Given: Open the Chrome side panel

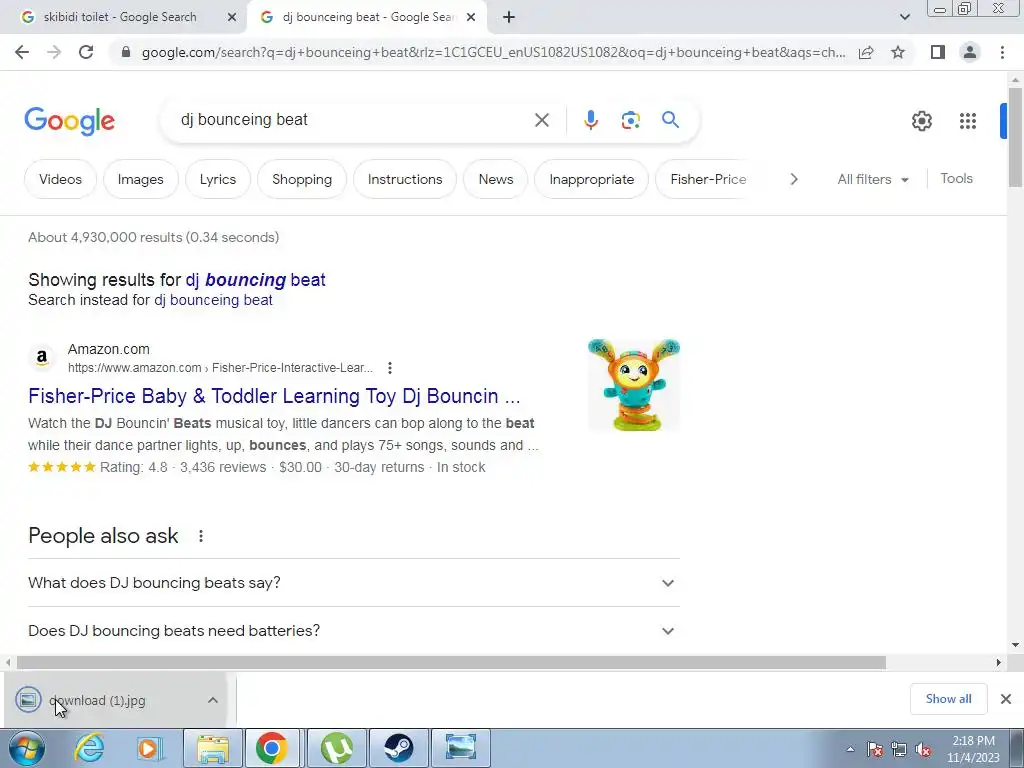Looking at the screenshot, I should click(938, 52).
